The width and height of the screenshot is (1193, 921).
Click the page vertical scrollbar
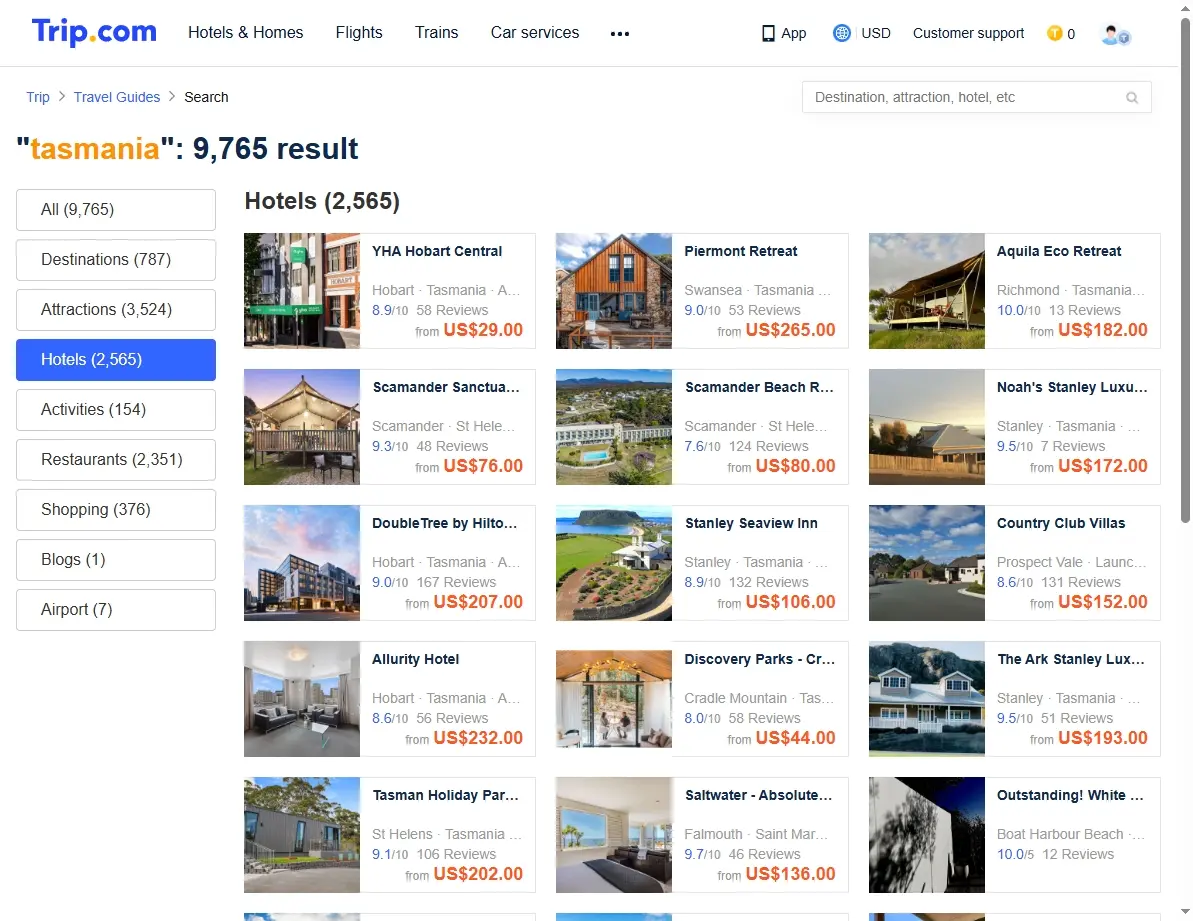click(1185, 270)
